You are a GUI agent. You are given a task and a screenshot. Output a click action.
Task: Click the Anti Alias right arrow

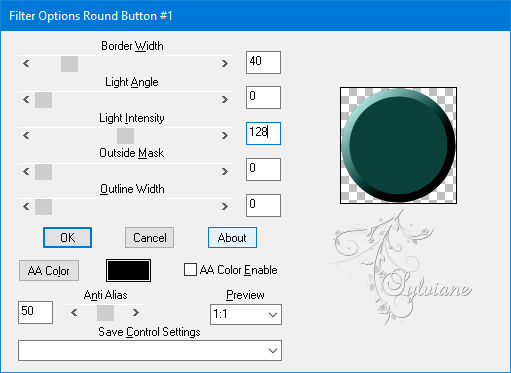[135, 312]
